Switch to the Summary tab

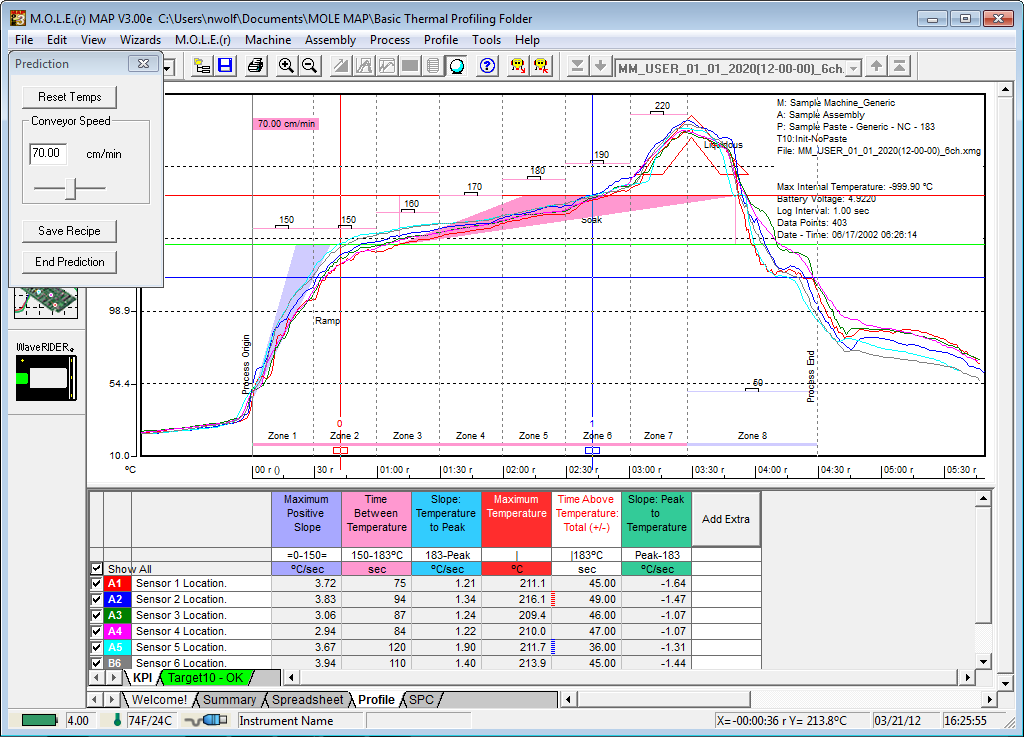coord(229,700)
